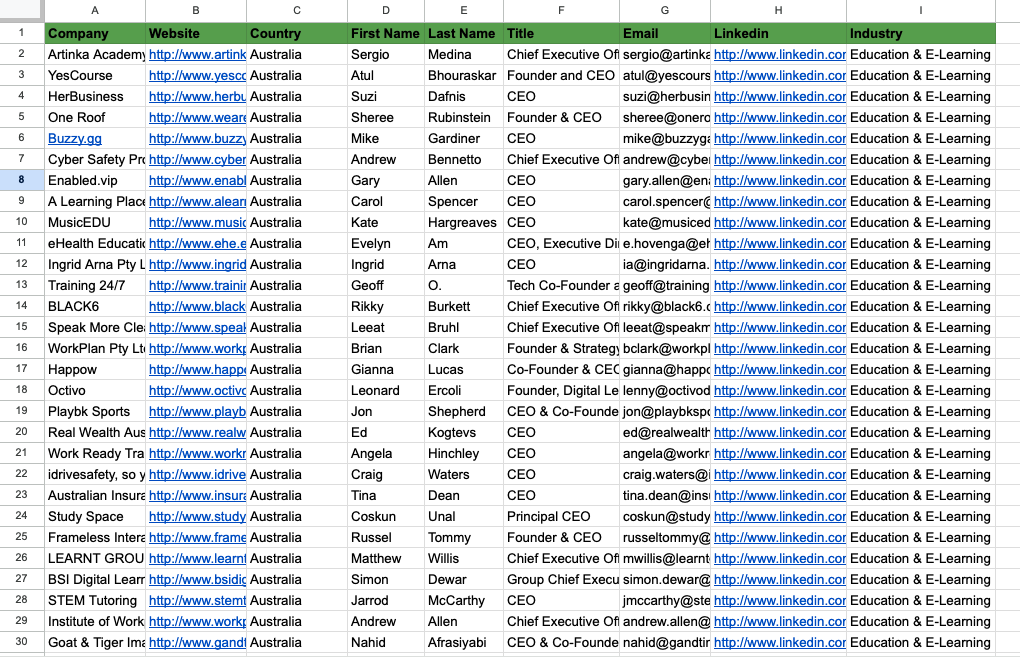Select row 8 header
This screenshot has width=1020, height=657.
coord(21,180)
